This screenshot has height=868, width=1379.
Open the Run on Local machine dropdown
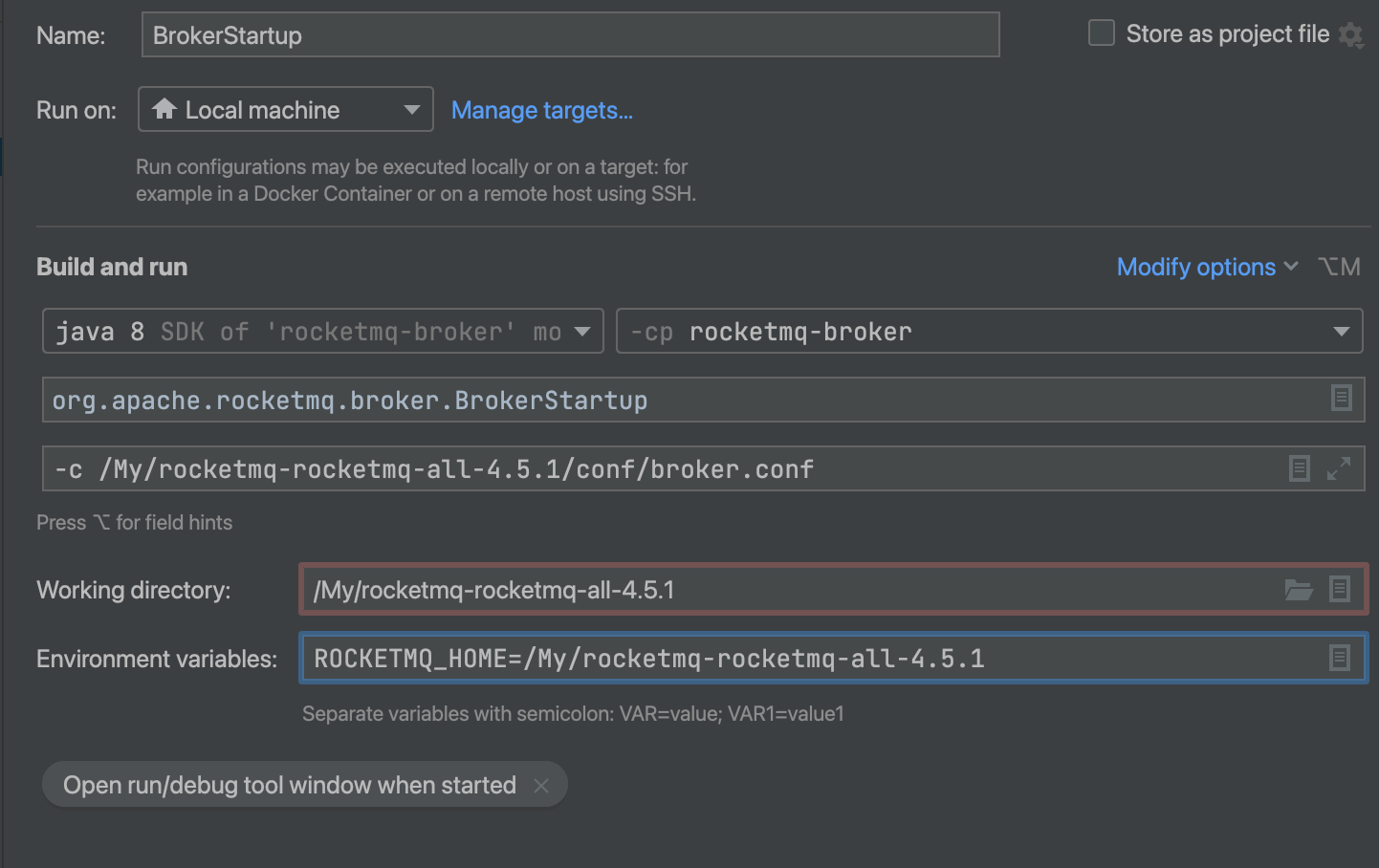286,109
